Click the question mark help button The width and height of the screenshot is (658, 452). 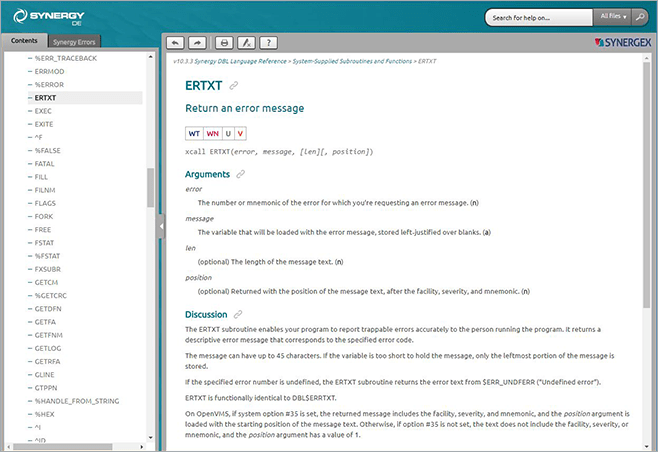(x=269, y=43)
